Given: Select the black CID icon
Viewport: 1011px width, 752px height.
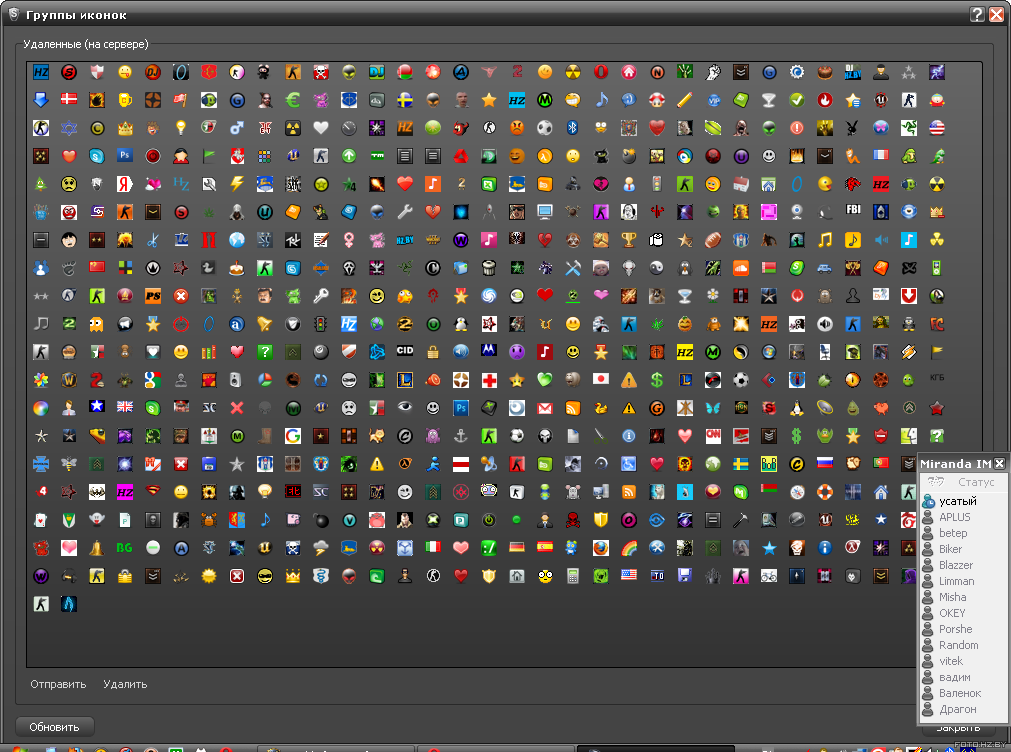Looking at the screenshot, I should [x=405, y=351].
